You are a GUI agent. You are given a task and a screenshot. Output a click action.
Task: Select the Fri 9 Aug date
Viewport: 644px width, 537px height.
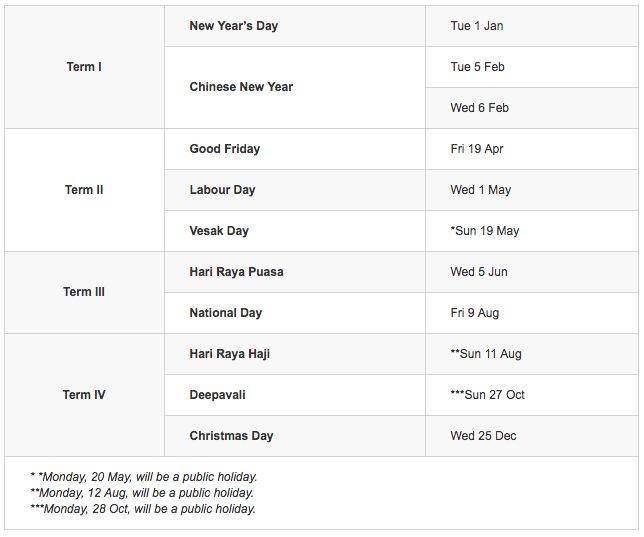point(474,313)
